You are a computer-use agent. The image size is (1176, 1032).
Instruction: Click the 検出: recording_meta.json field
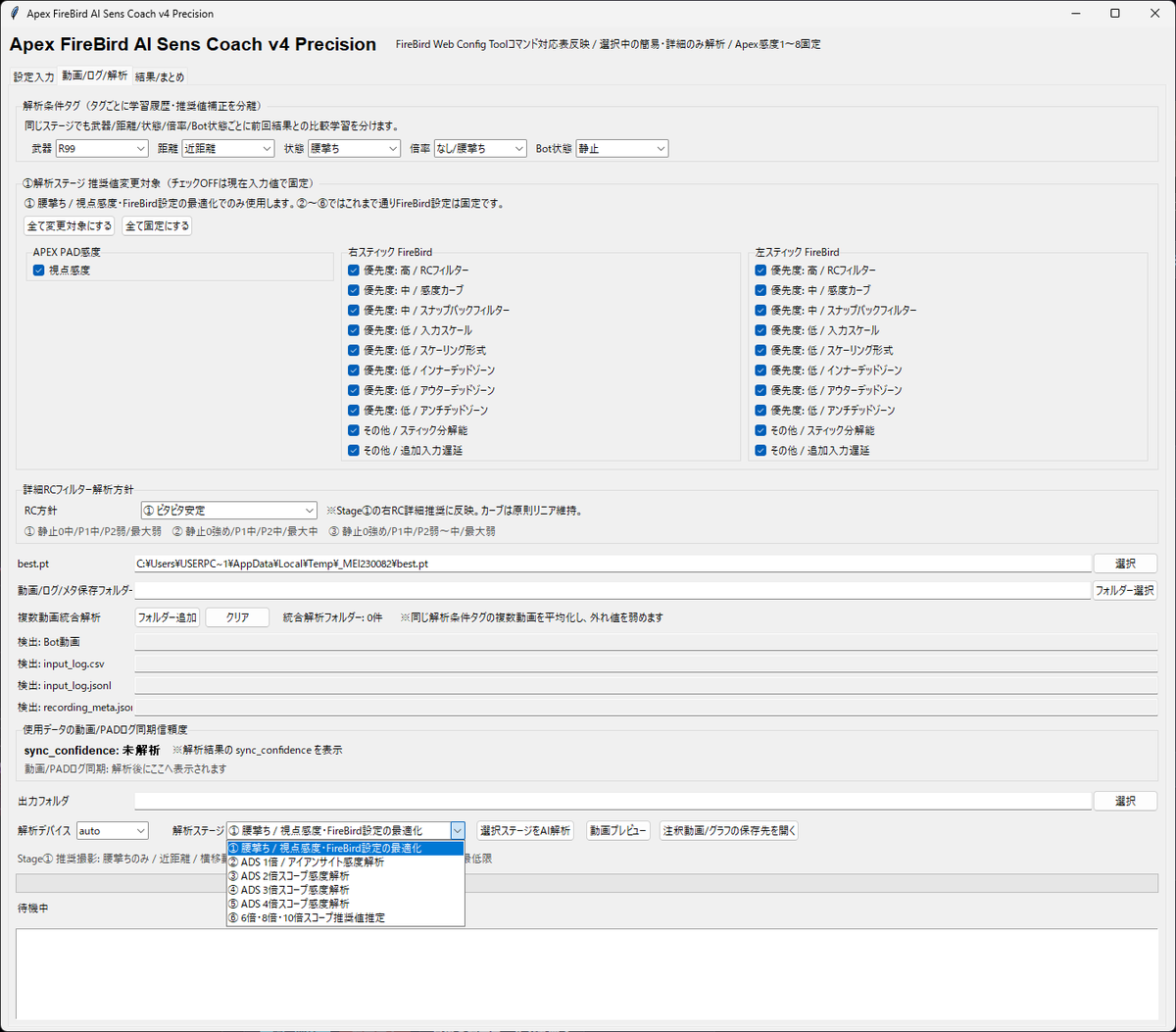click(646, 707)
